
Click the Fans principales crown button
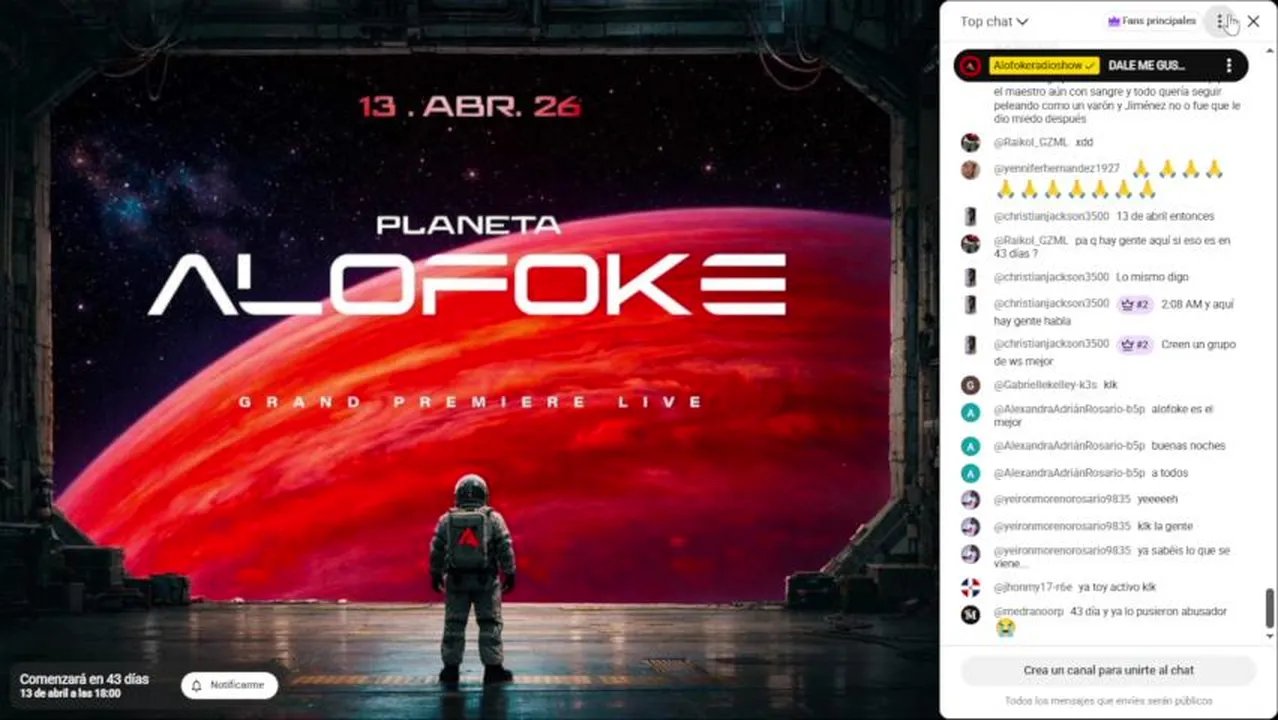click(1152, 21)
